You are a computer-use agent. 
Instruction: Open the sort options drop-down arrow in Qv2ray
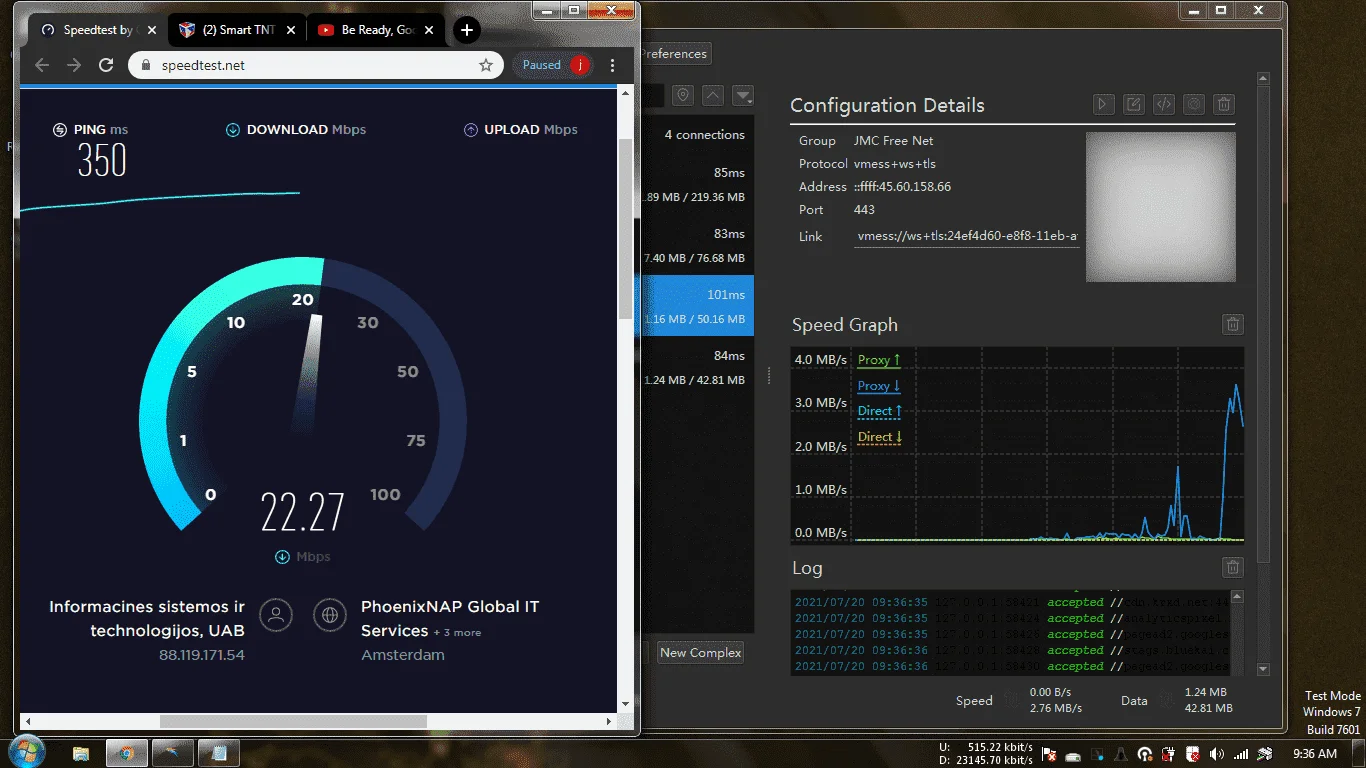click(x=743, y=95)
